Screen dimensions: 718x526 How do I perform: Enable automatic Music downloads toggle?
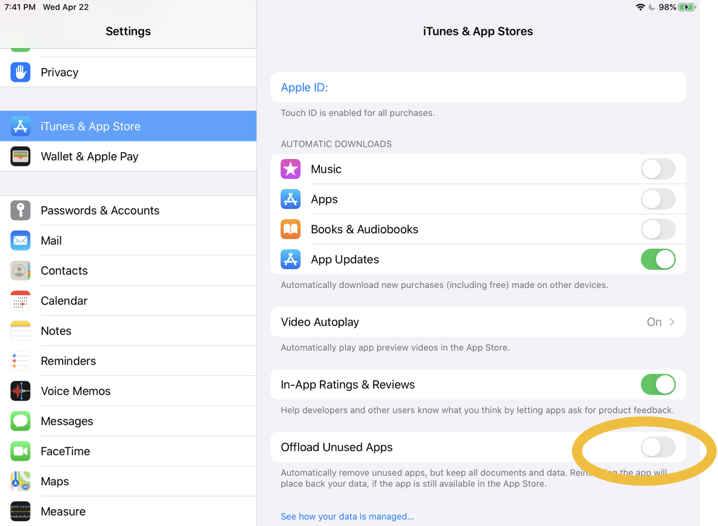coord(657,169)
